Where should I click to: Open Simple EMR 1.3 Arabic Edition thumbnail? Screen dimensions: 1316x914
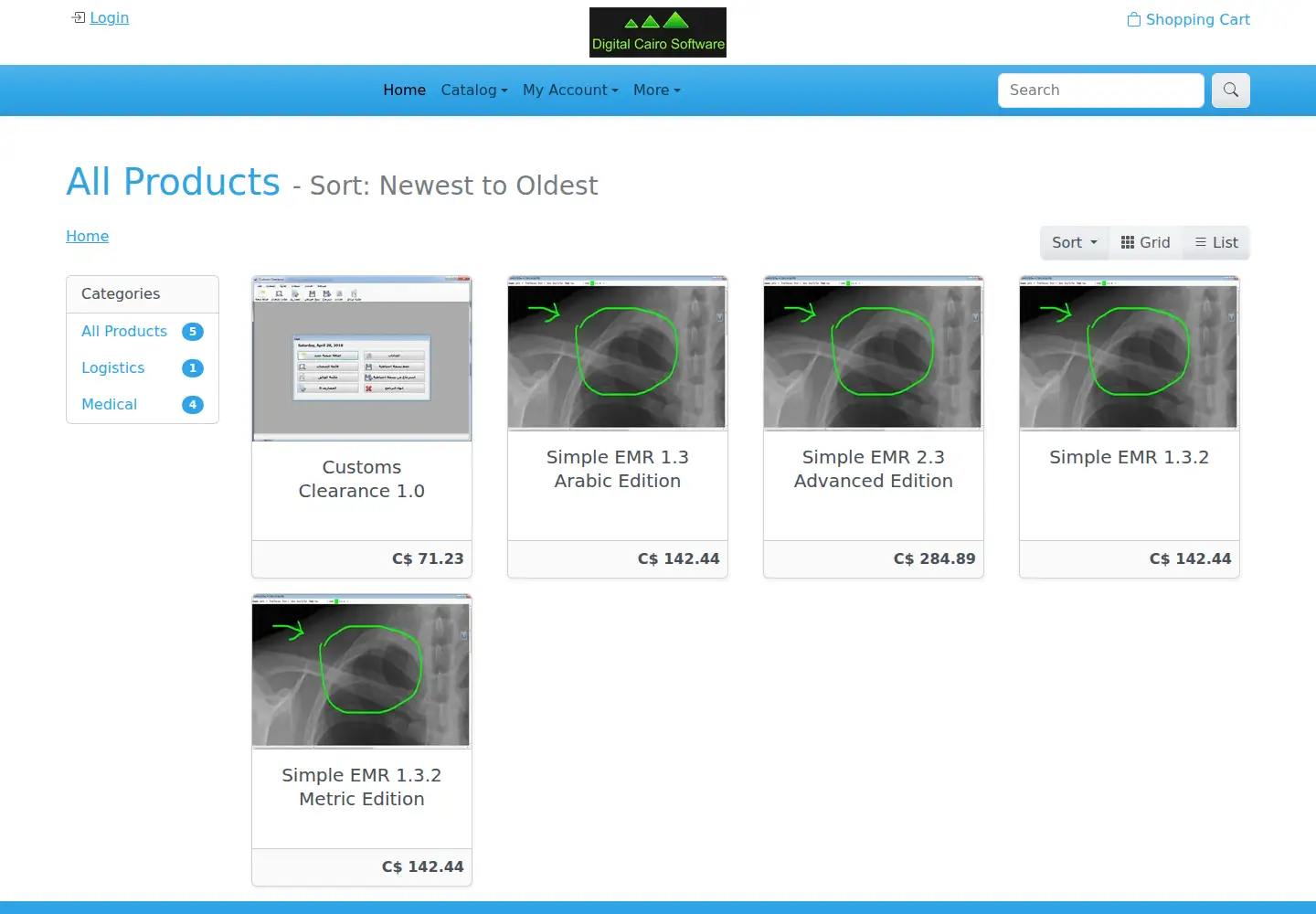pyautogui.click(x=618, y=353)
